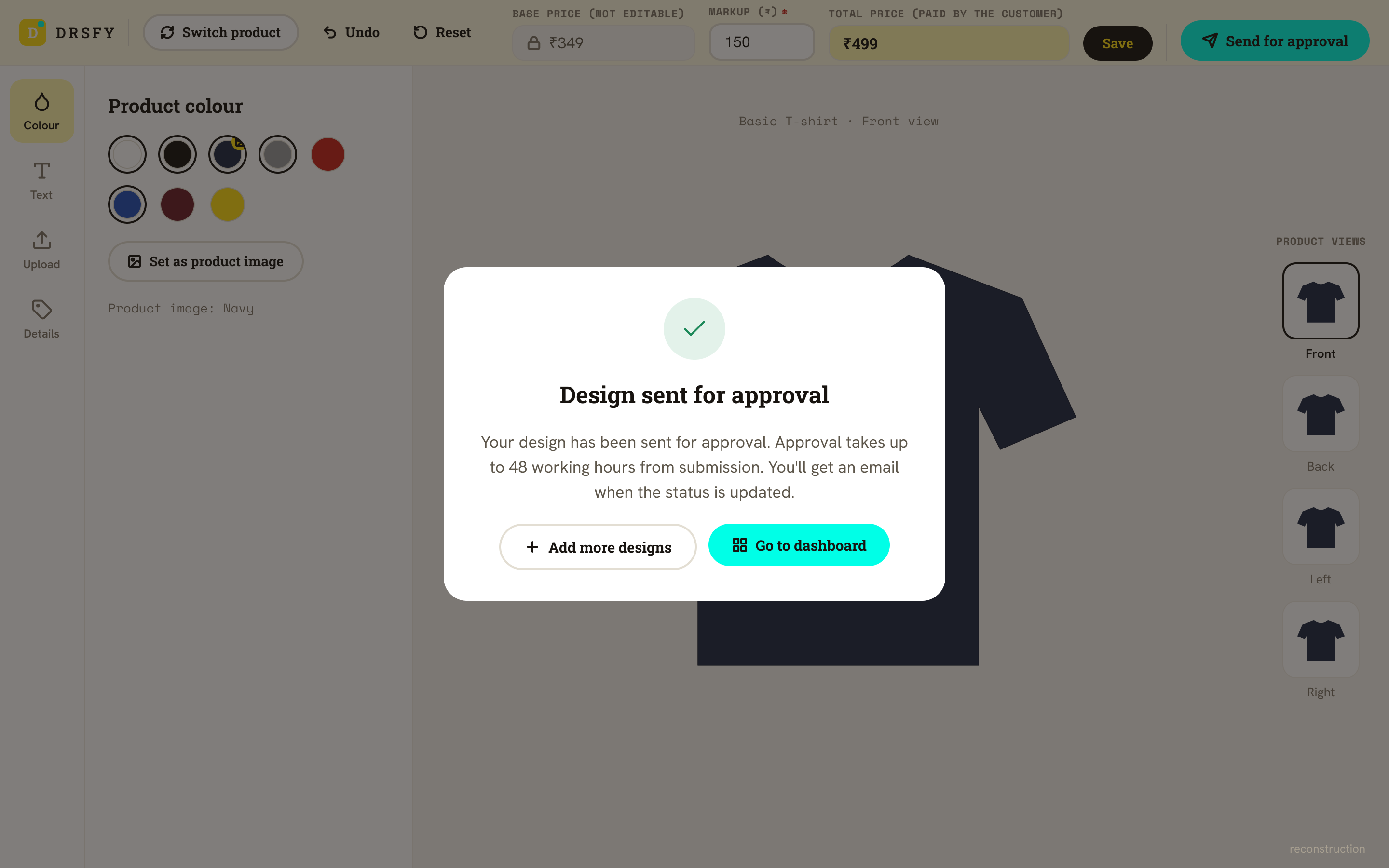This screenshot has height=868, width=1389.
Task: Click Send for approval button
Action: [x=1275, y=41]
